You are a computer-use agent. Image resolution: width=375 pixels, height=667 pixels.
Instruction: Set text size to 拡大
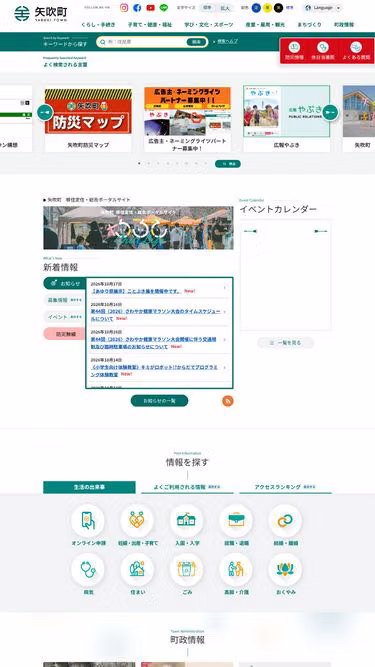click(x=224, y=8)
